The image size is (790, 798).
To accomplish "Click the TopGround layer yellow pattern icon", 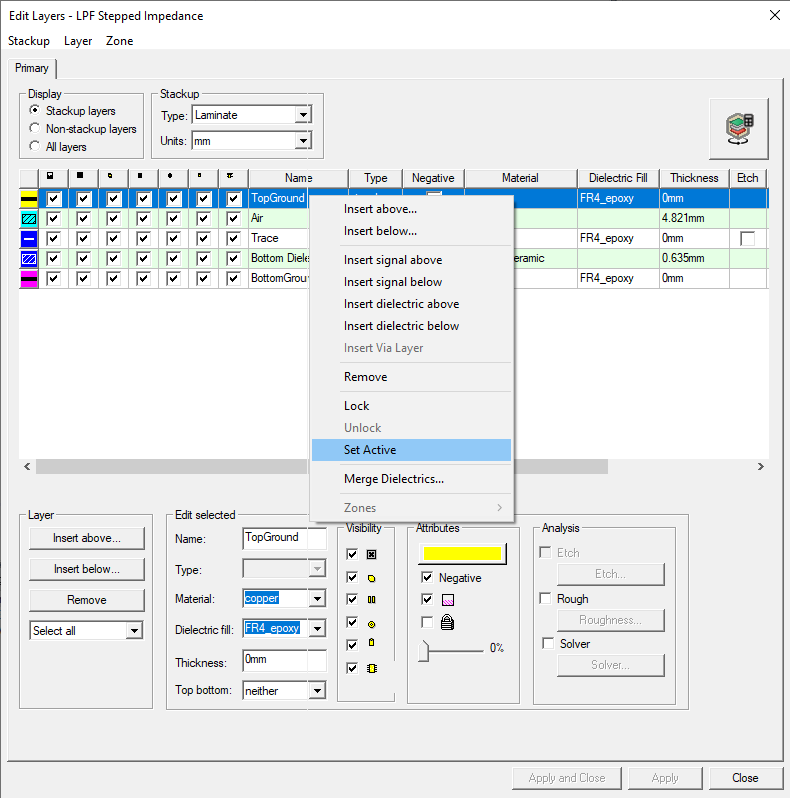I will point(29,198).
